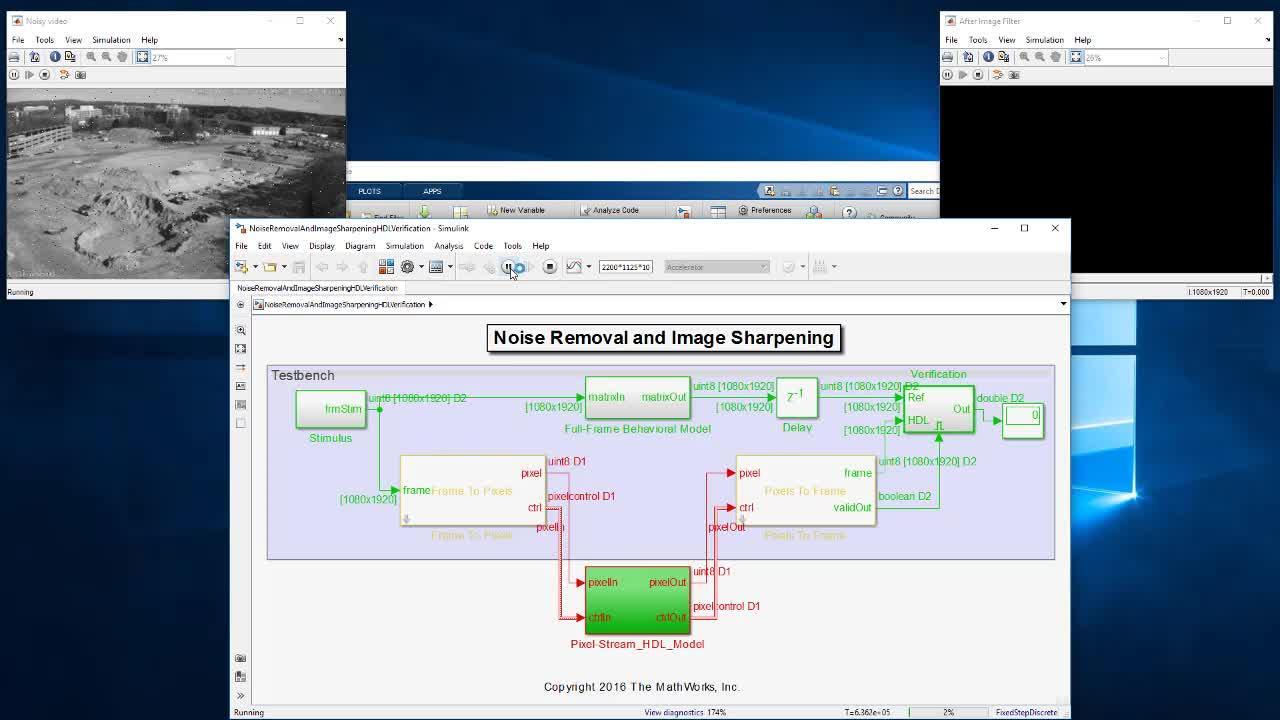The image size is (1280, 720).
Task: Toggle the checkbox area icon in Simulink palette
Action: click(240, 423)
